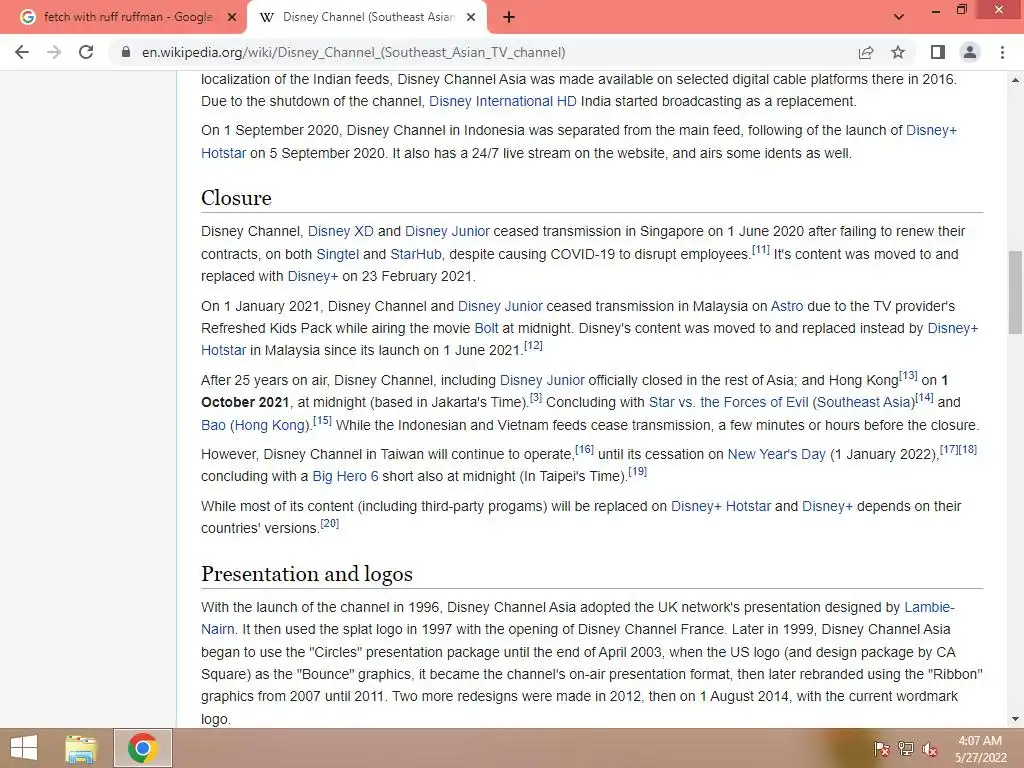Open Action Center flag icon

[881, 749]
